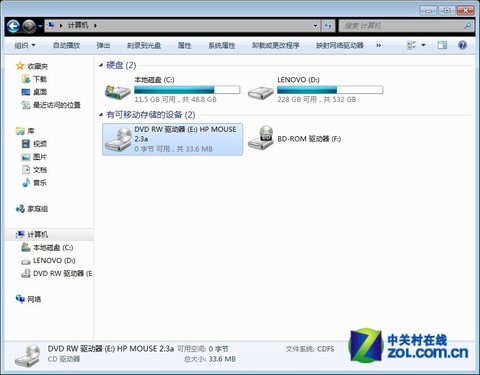
Task: Click 总大小: 33.6 MB in details pane
Action: tap(210, 359)
